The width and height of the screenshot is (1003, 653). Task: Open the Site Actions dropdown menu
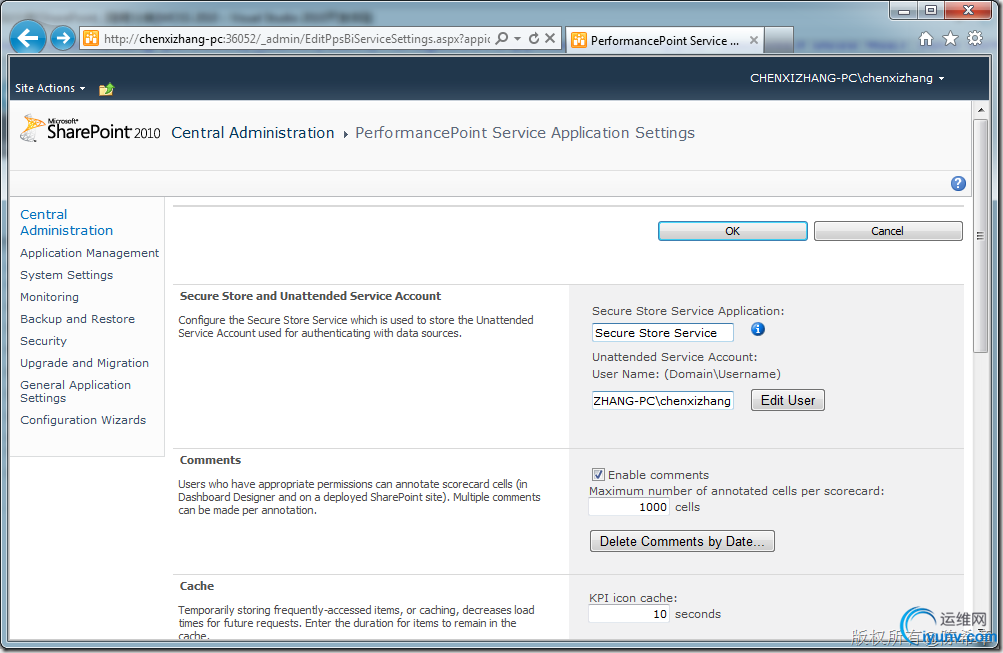pyautogui.click(x=50, y=88)
